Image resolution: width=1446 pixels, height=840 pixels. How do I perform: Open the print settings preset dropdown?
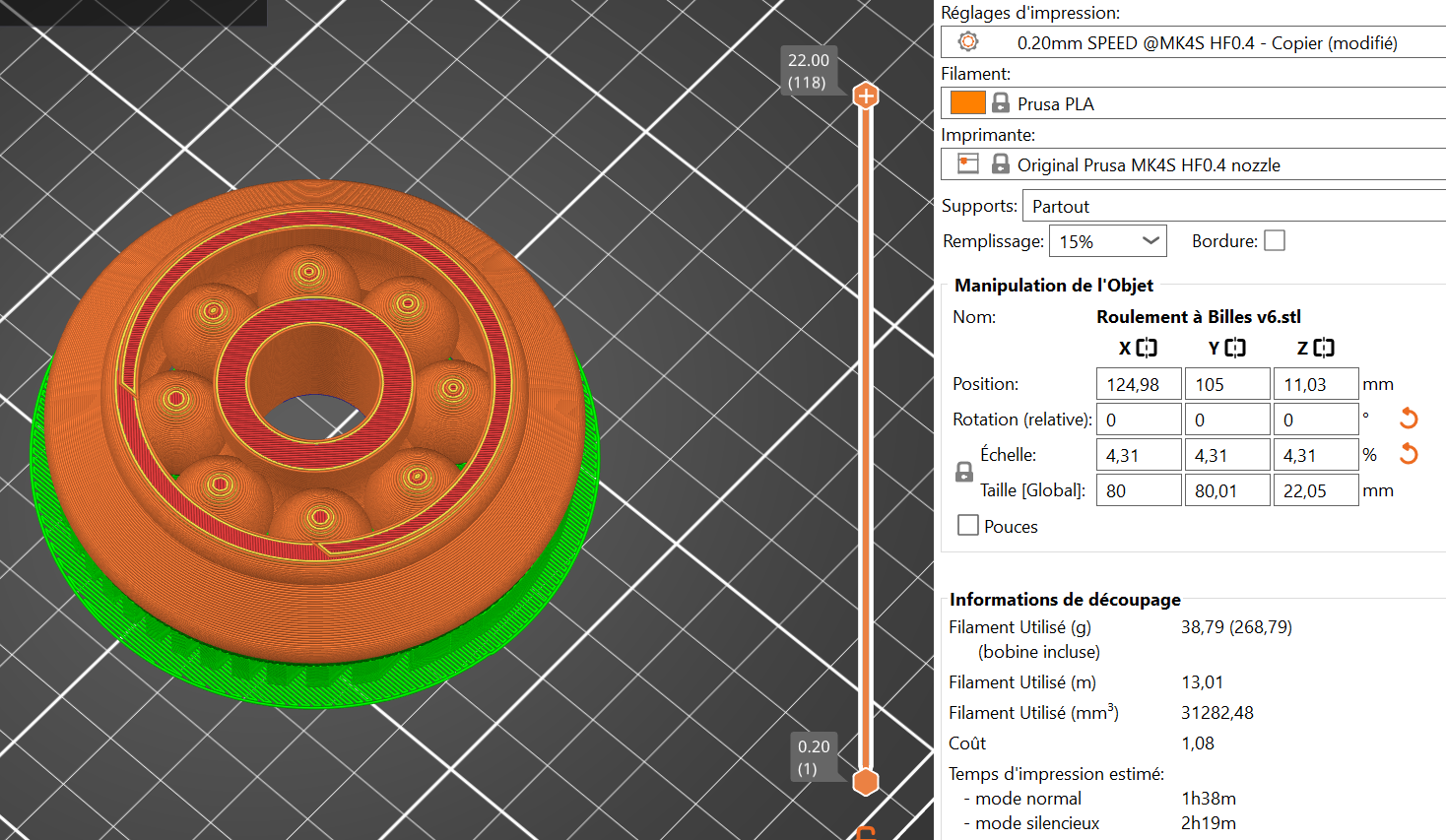pos(1194,42)
